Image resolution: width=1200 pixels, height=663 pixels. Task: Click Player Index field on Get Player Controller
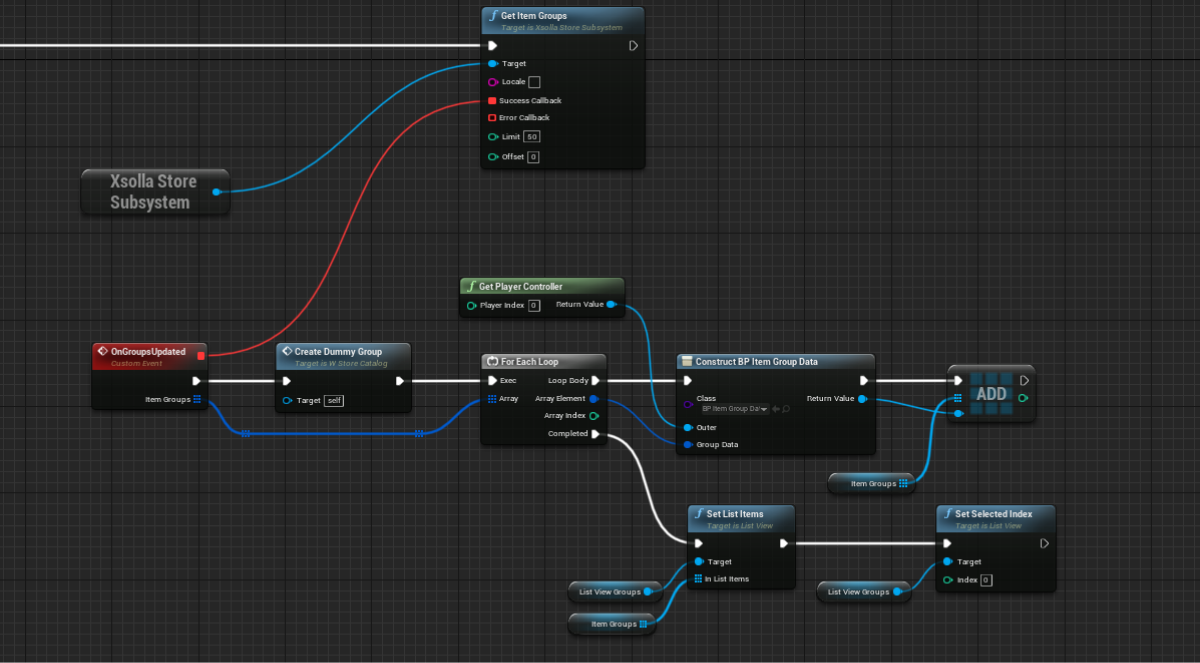[x=534, y=305]
